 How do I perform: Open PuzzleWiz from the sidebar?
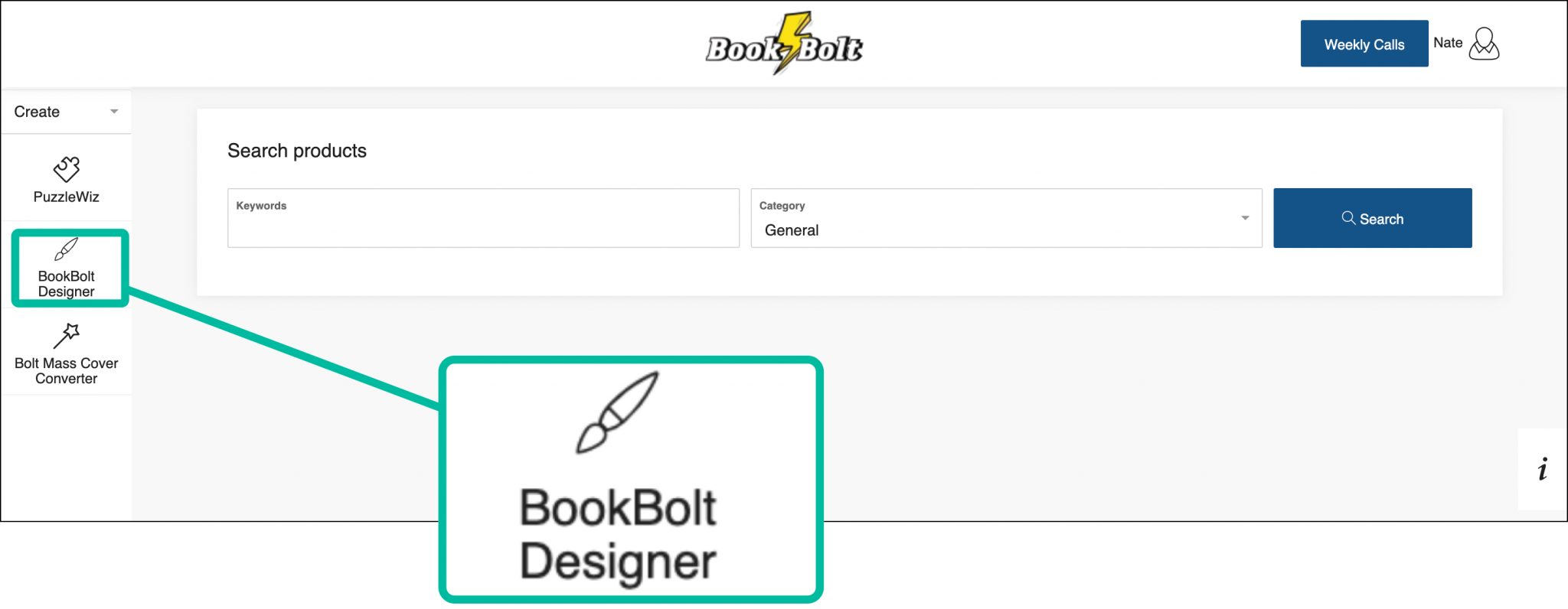tap(67, 179)
